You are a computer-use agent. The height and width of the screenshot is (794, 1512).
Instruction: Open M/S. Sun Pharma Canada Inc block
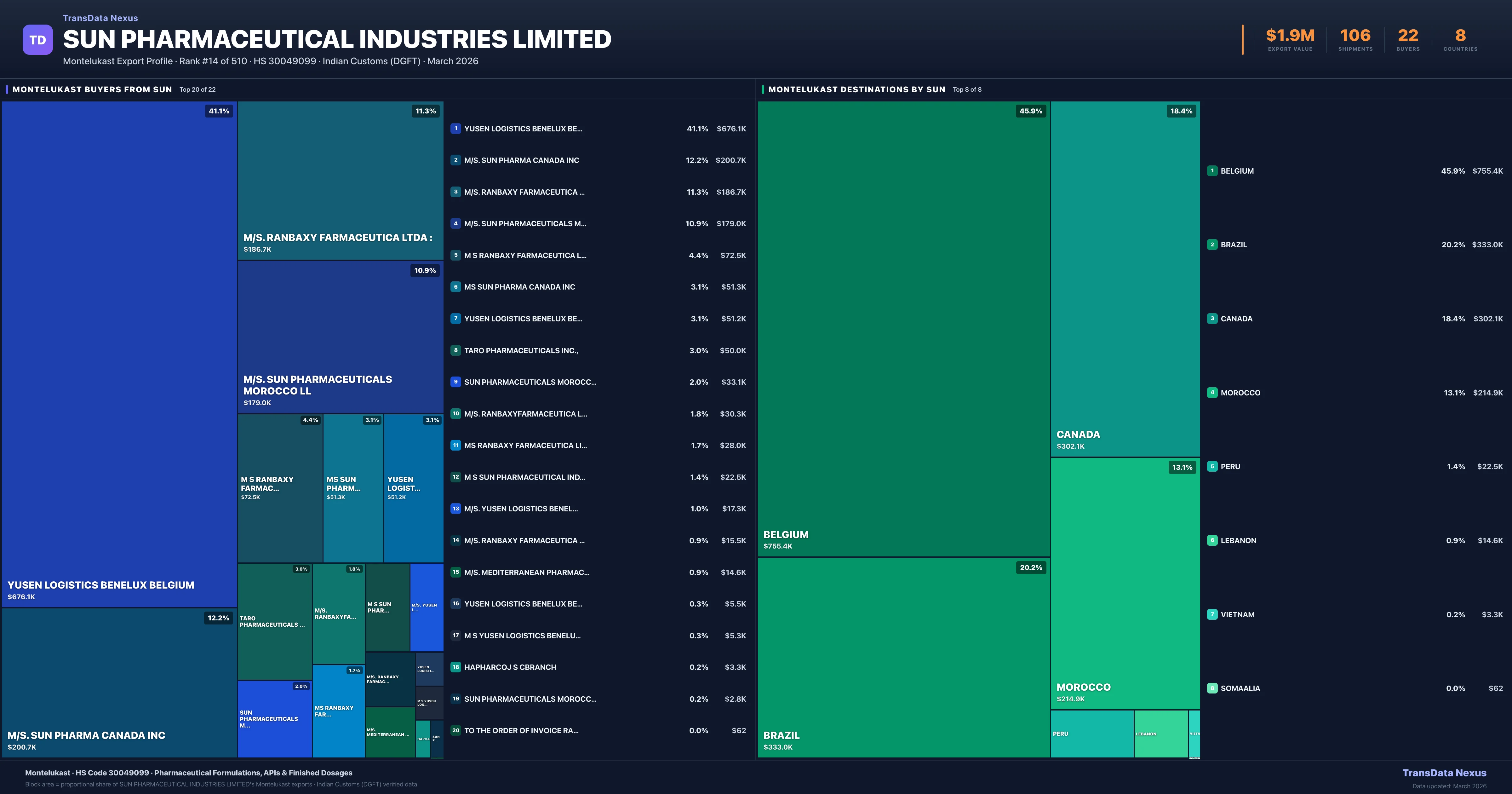click(118, 682)
